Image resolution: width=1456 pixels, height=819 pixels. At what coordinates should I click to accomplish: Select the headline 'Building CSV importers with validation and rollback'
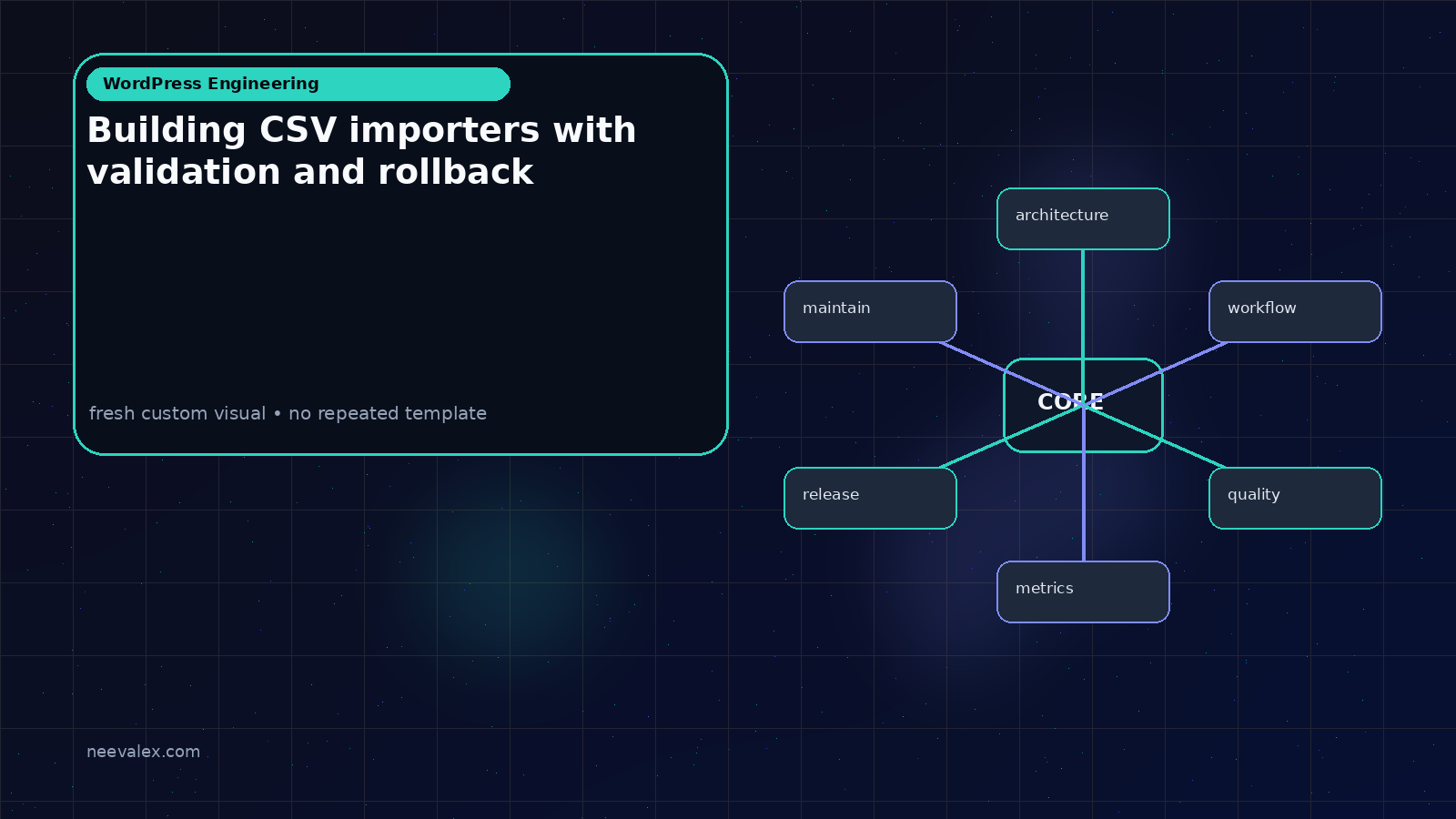tap(361, 151)
